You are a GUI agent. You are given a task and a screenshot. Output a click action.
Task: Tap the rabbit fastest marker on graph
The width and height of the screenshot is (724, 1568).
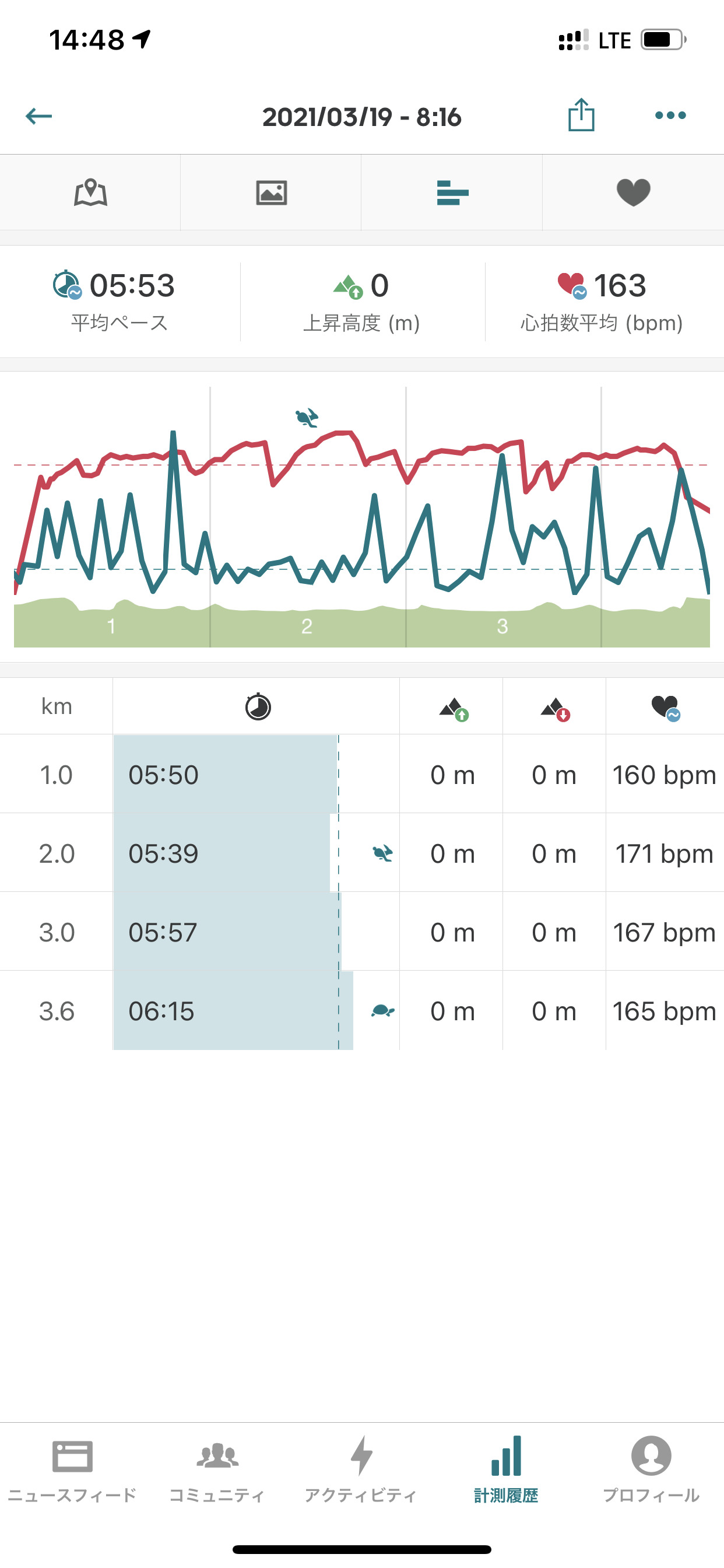point(307,418)
